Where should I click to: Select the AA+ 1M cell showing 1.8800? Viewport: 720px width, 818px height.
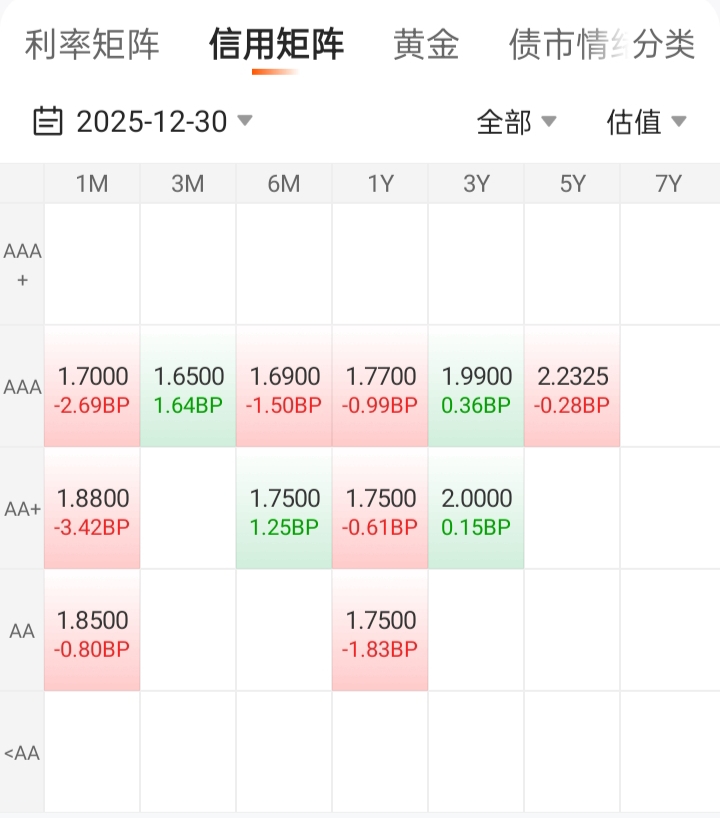93,510
